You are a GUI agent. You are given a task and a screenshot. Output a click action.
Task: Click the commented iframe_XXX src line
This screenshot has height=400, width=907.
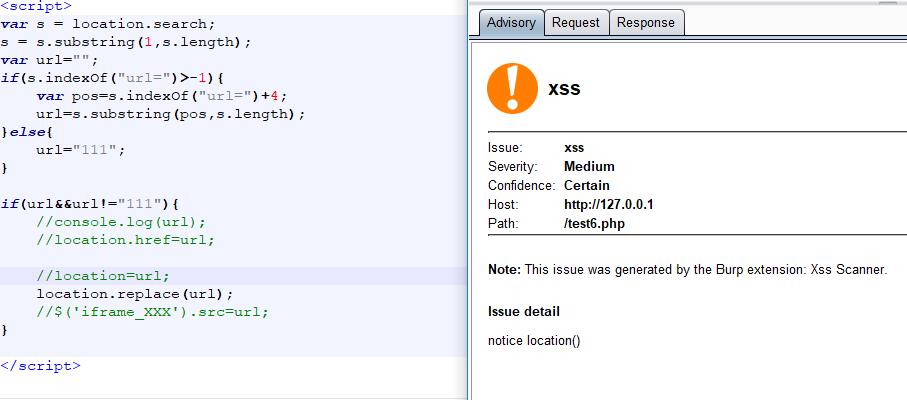[153, 312]
